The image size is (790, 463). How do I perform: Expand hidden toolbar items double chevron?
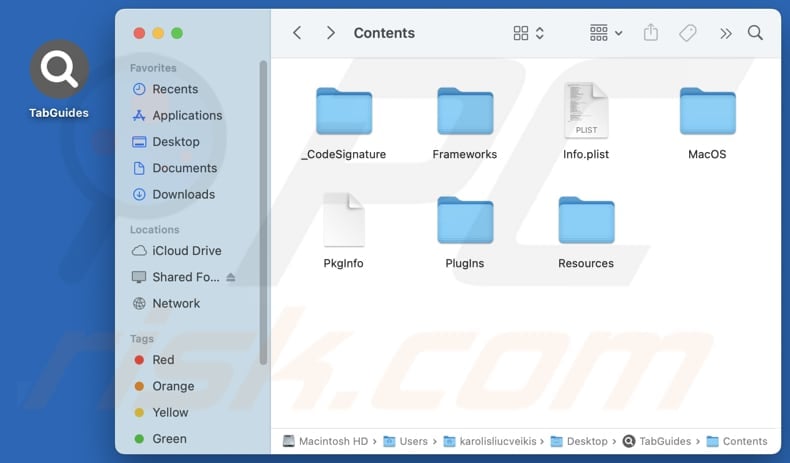(x=726, y=34)
